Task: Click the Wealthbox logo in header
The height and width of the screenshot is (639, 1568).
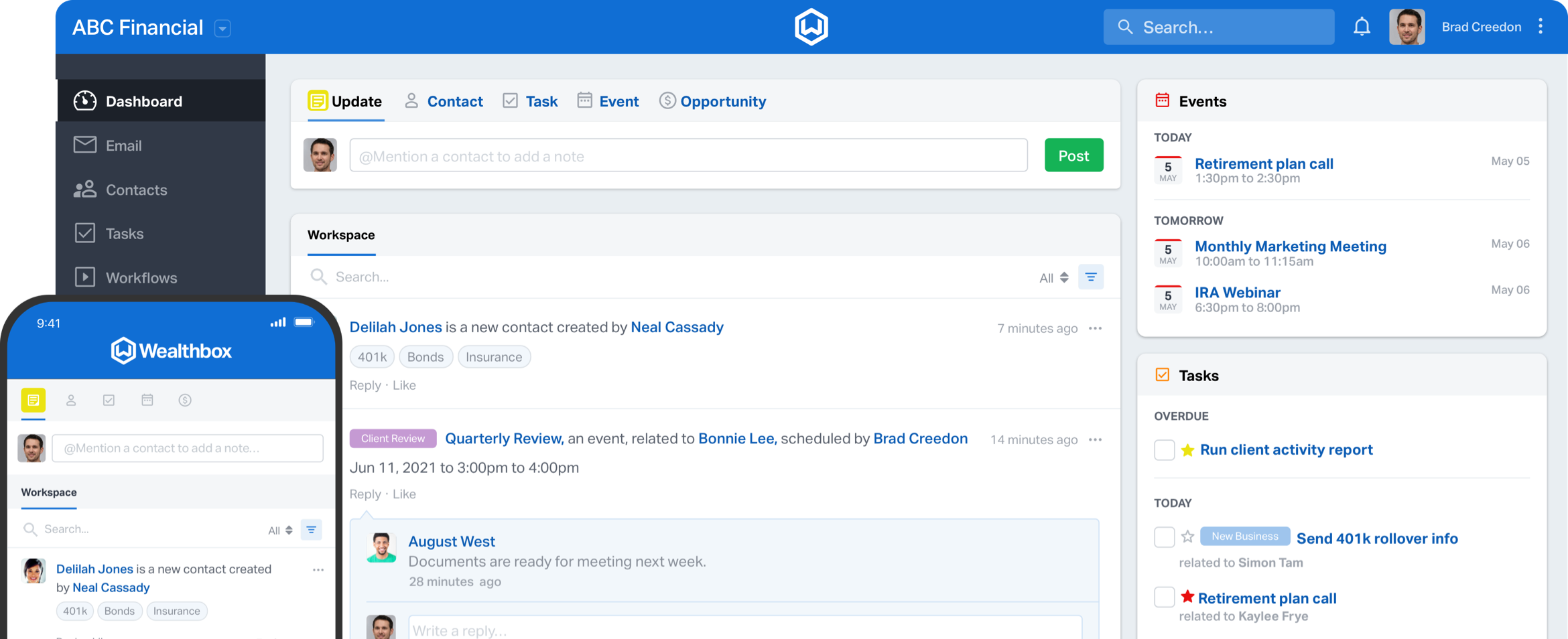Action: [x=811, y=27]
